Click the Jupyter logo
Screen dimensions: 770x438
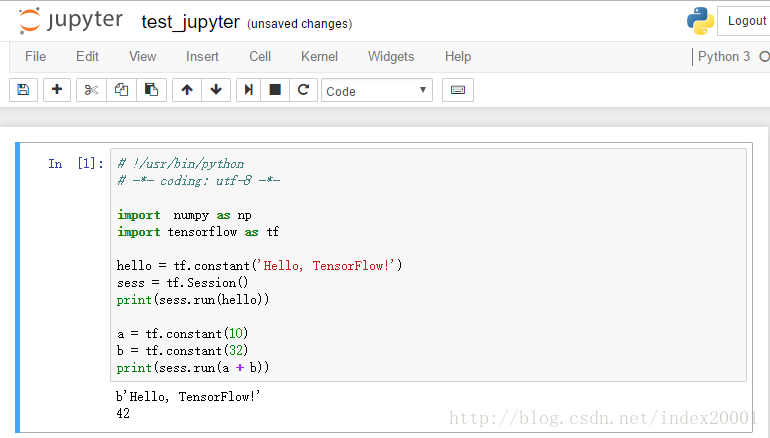[70, 21]
